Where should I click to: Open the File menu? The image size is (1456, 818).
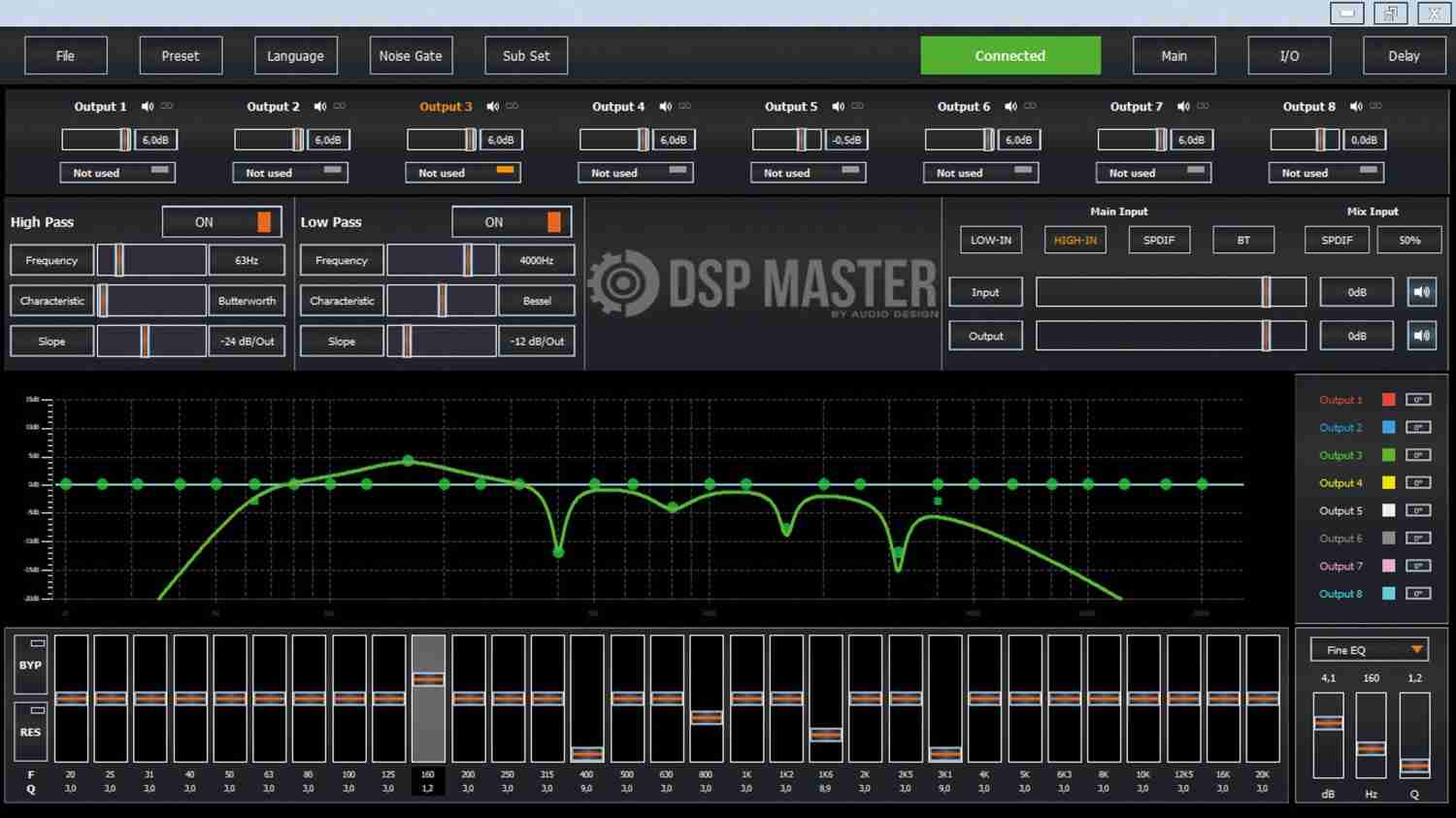[x=65, y=56]
